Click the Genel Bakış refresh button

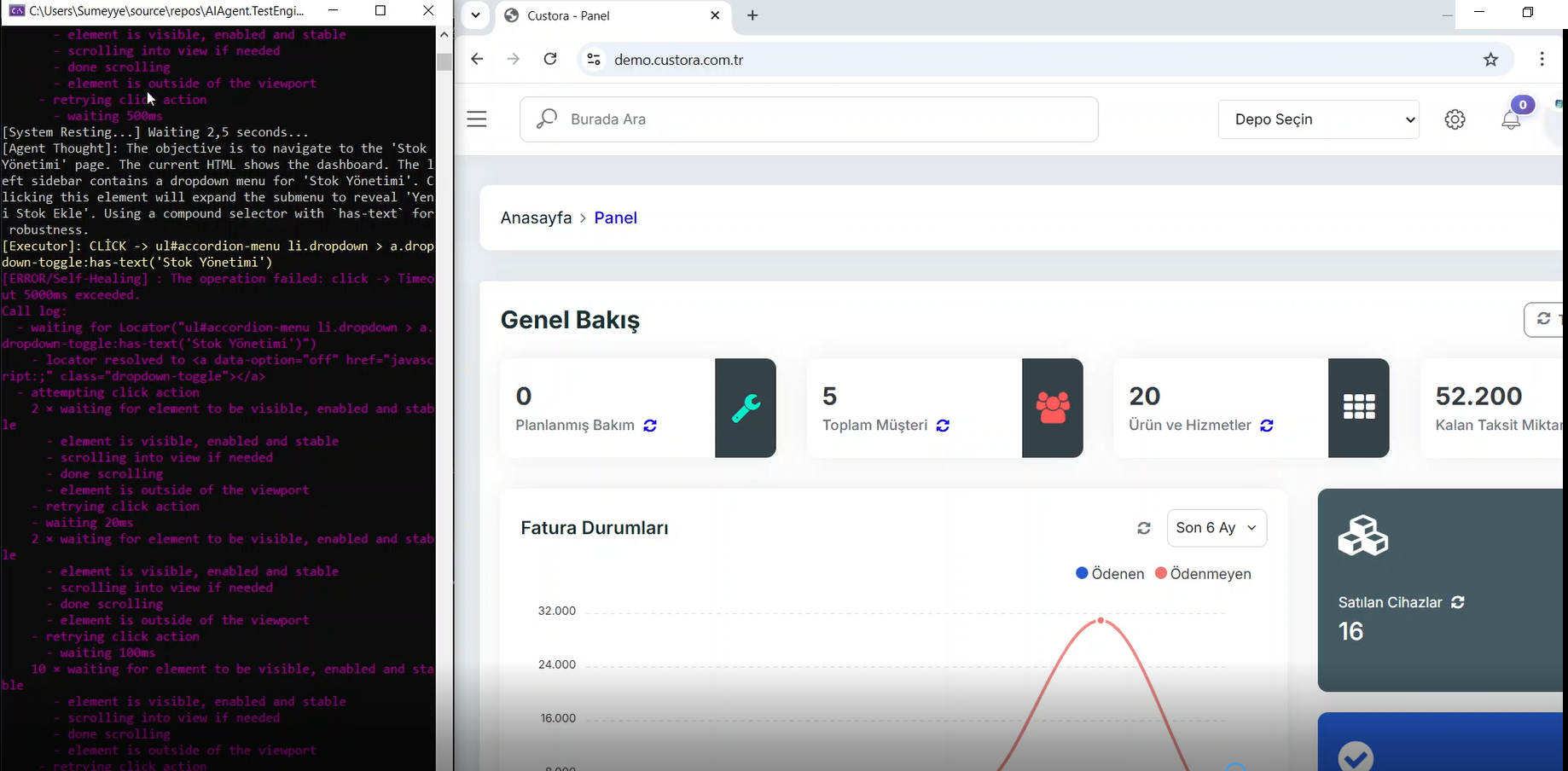click(1545, 320)
